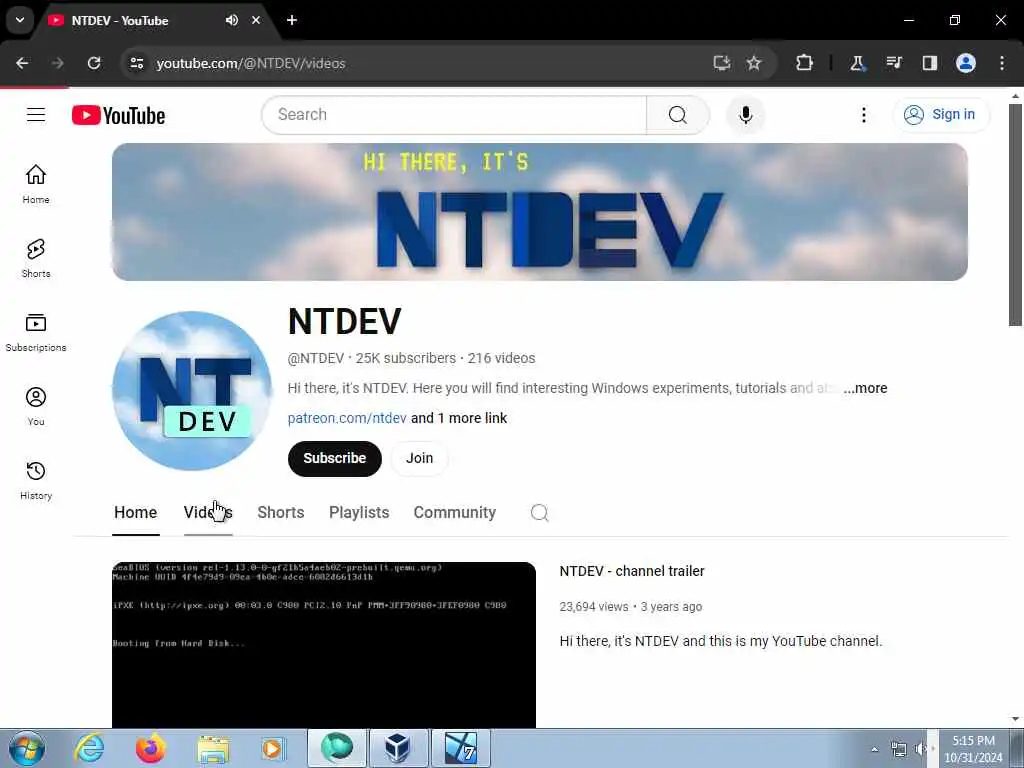The height and width of the screenshot is (768, 1024).
Task: Open Chrome Labs flask icon
Action: tap(857, 63)
